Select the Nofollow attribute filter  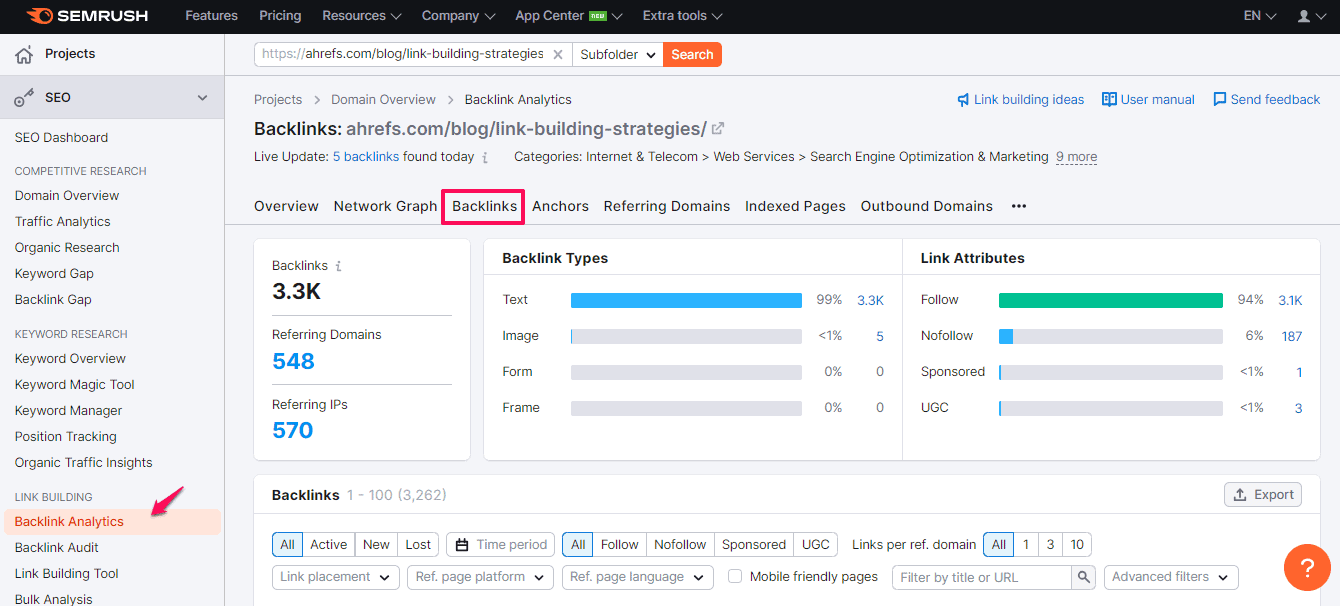click(680, 545)
